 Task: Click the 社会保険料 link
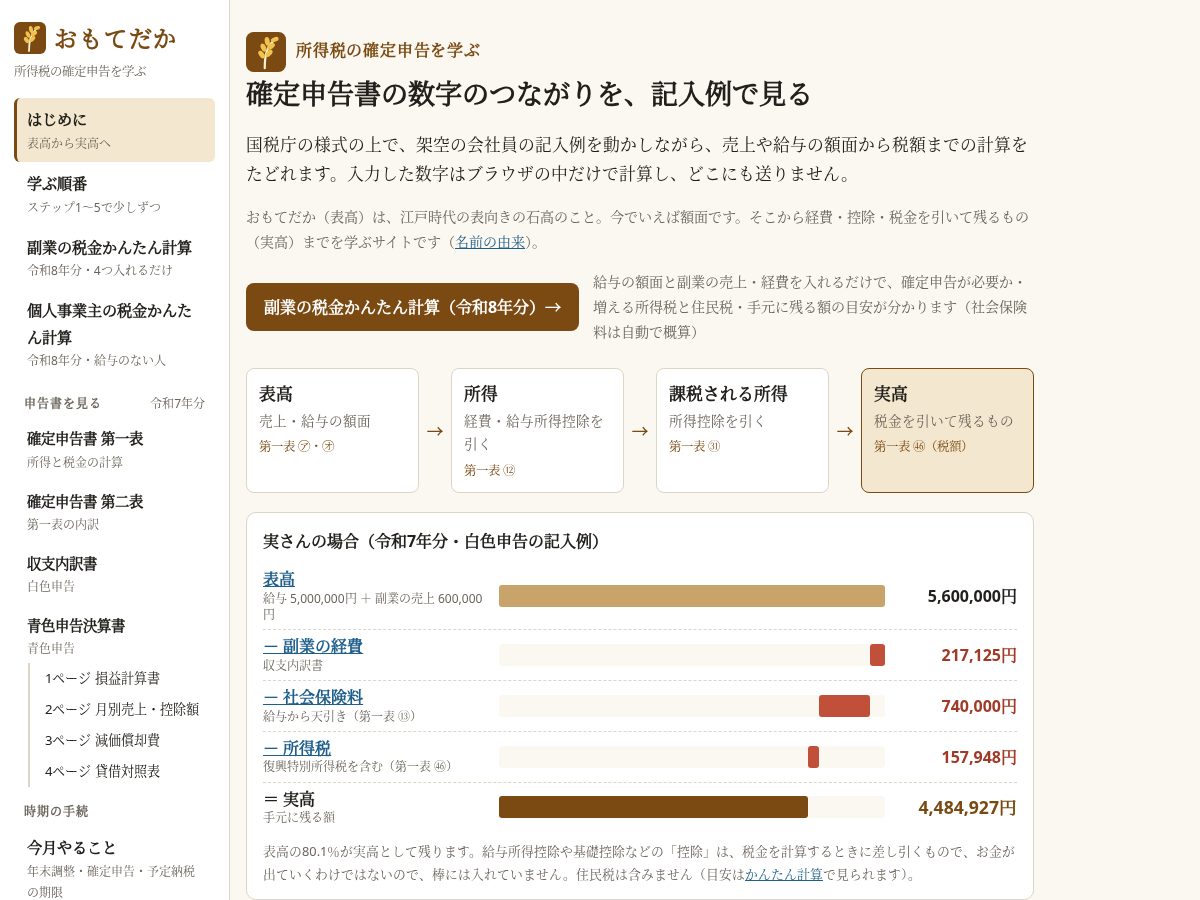click(313, 697)
